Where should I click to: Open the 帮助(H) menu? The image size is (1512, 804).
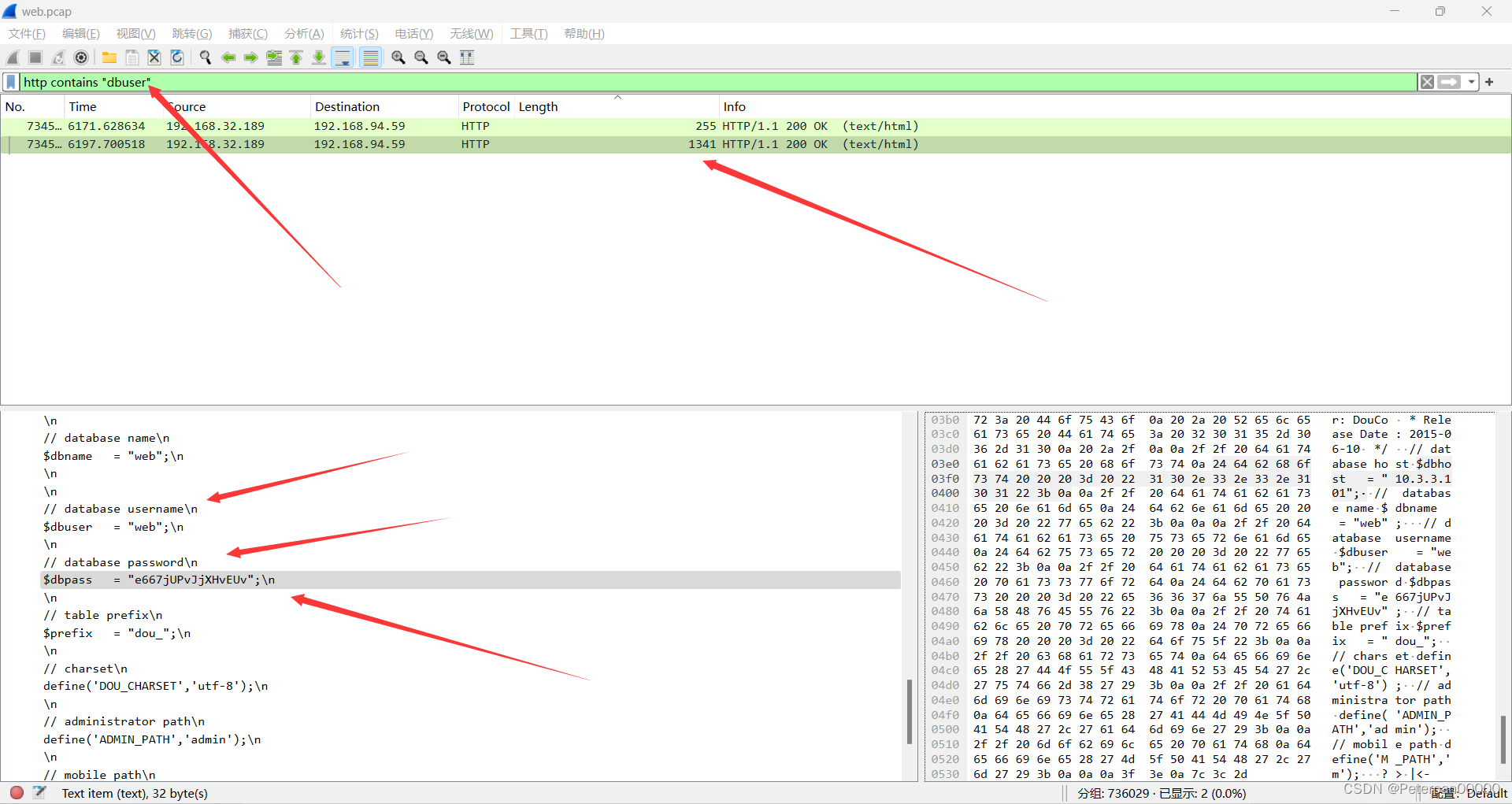(584, 34)
